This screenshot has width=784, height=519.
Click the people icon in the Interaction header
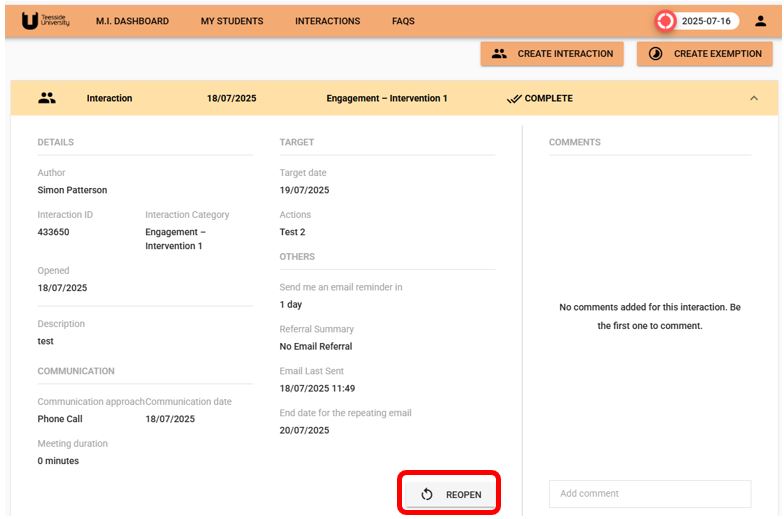[x=46, y=98]
